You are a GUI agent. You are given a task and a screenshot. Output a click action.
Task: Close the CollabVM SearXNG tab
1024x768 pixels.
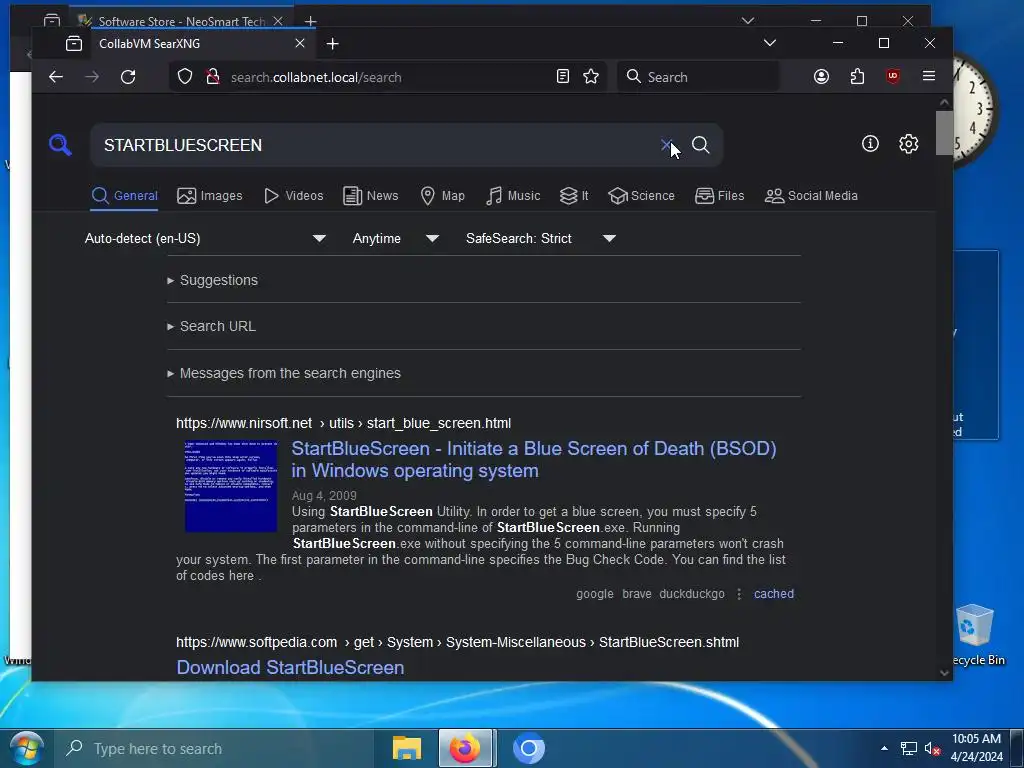pyautogui.click(x=300, y=43)
